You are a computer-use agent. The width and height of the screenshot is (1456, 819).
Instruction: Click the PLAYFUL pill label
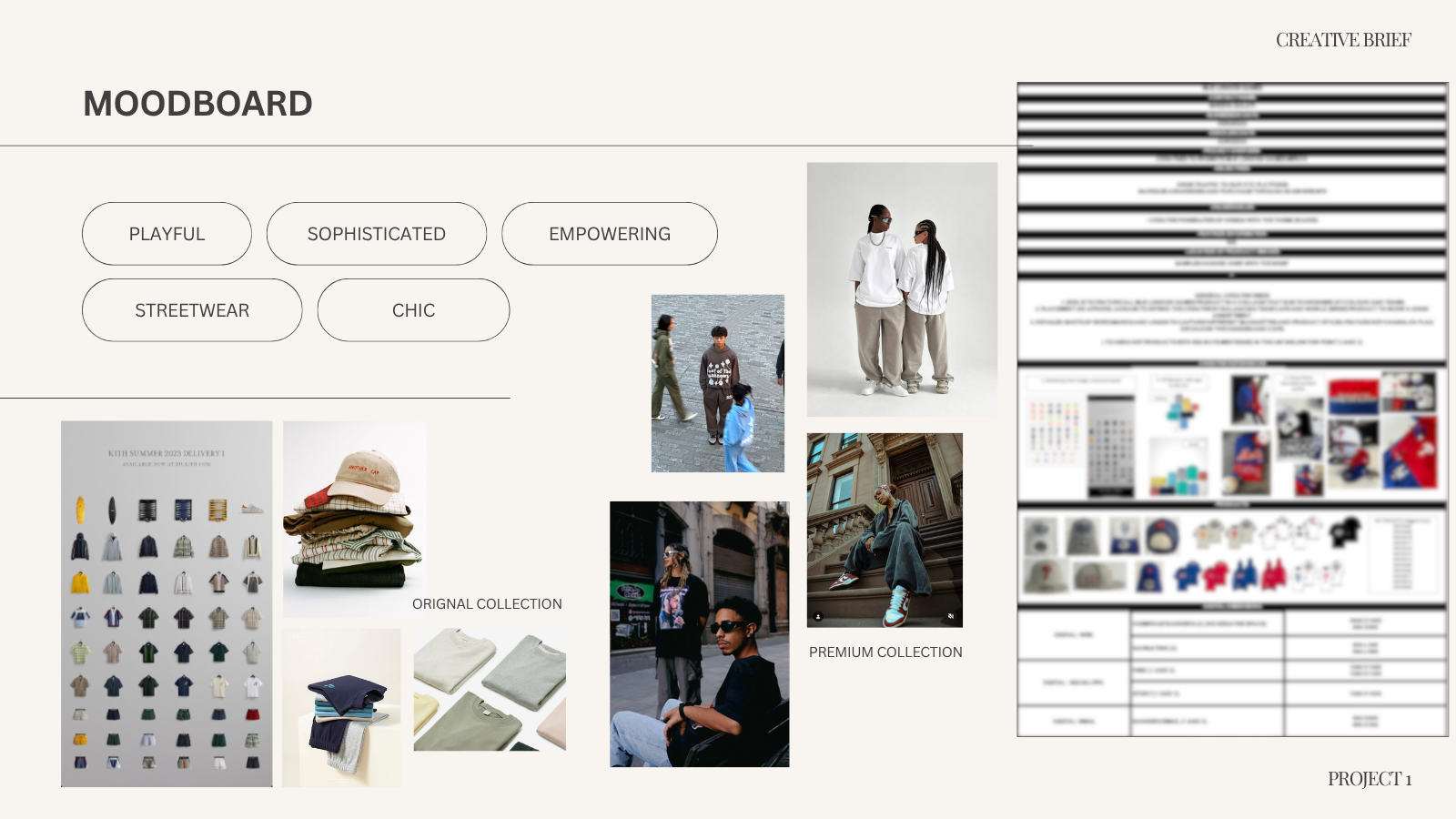click(x=167, y=234)
